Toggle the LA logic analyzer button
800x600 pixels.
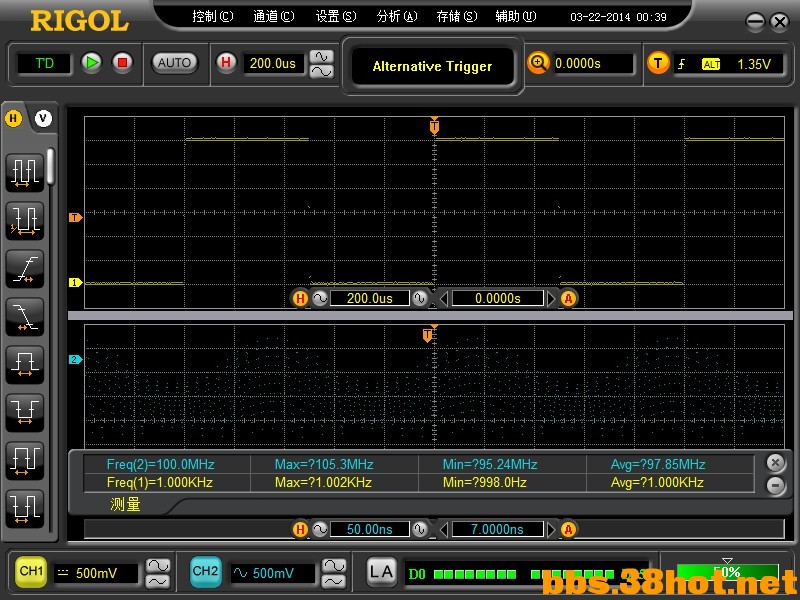tap(381, 572)
